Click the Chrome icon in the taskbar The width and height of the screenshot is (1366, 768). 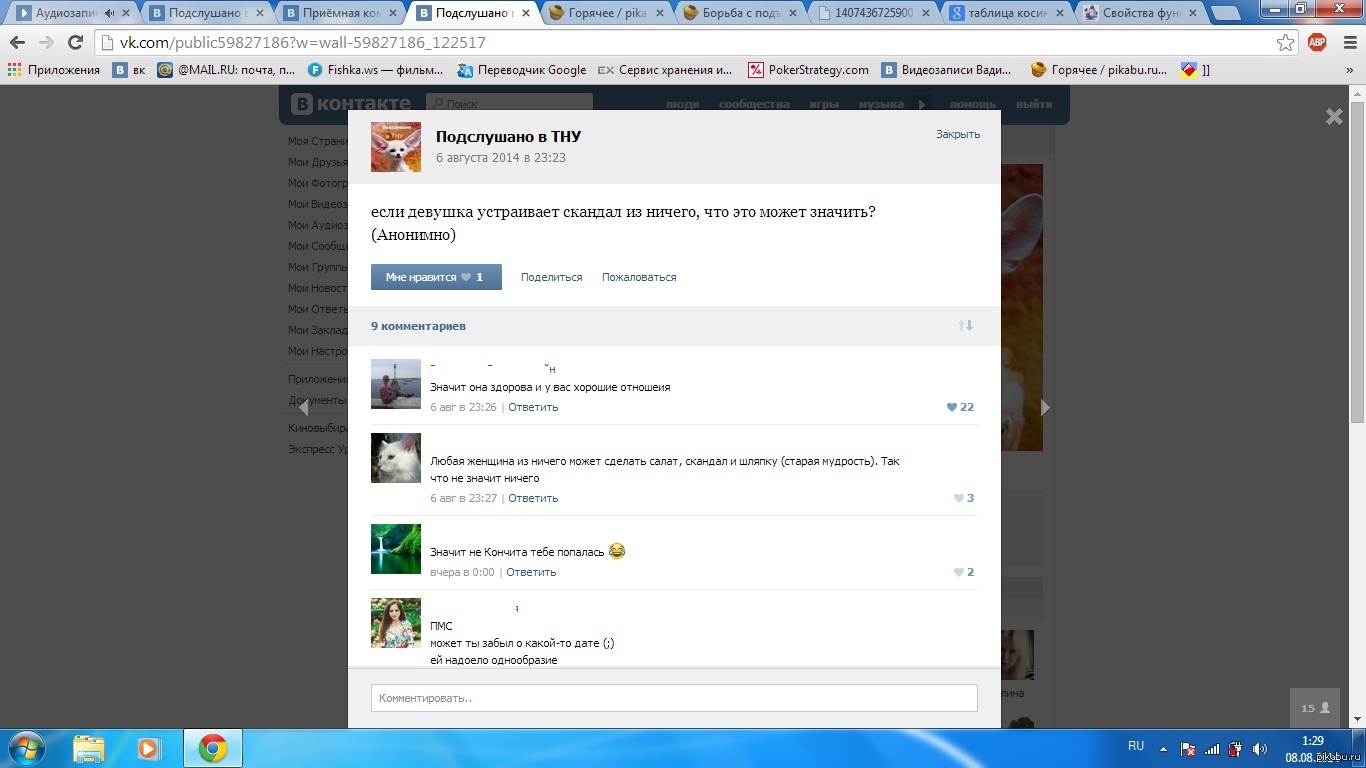(212, 748)
